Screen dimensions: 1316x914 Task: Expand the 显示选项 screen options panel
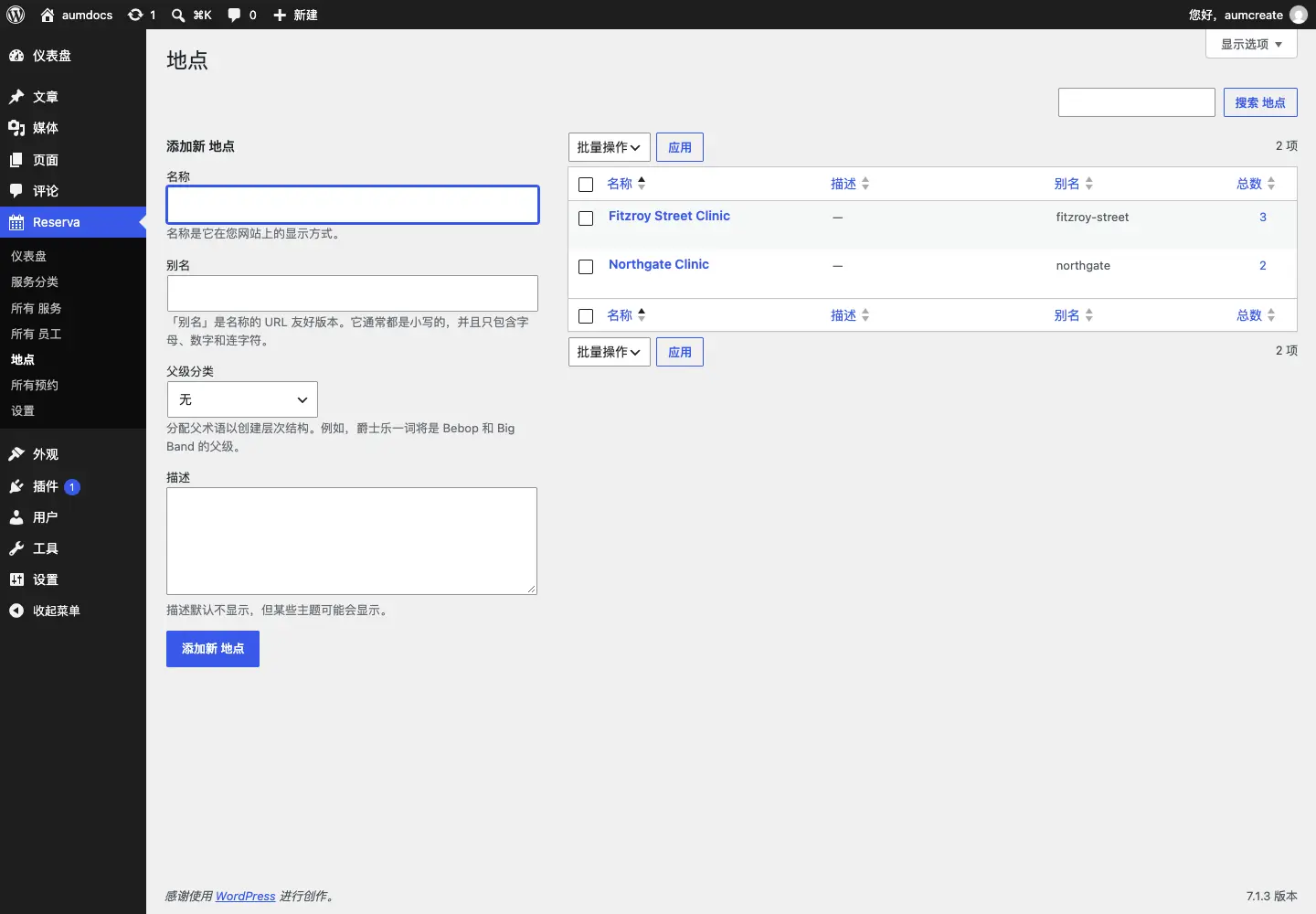tap(1251, 44)
